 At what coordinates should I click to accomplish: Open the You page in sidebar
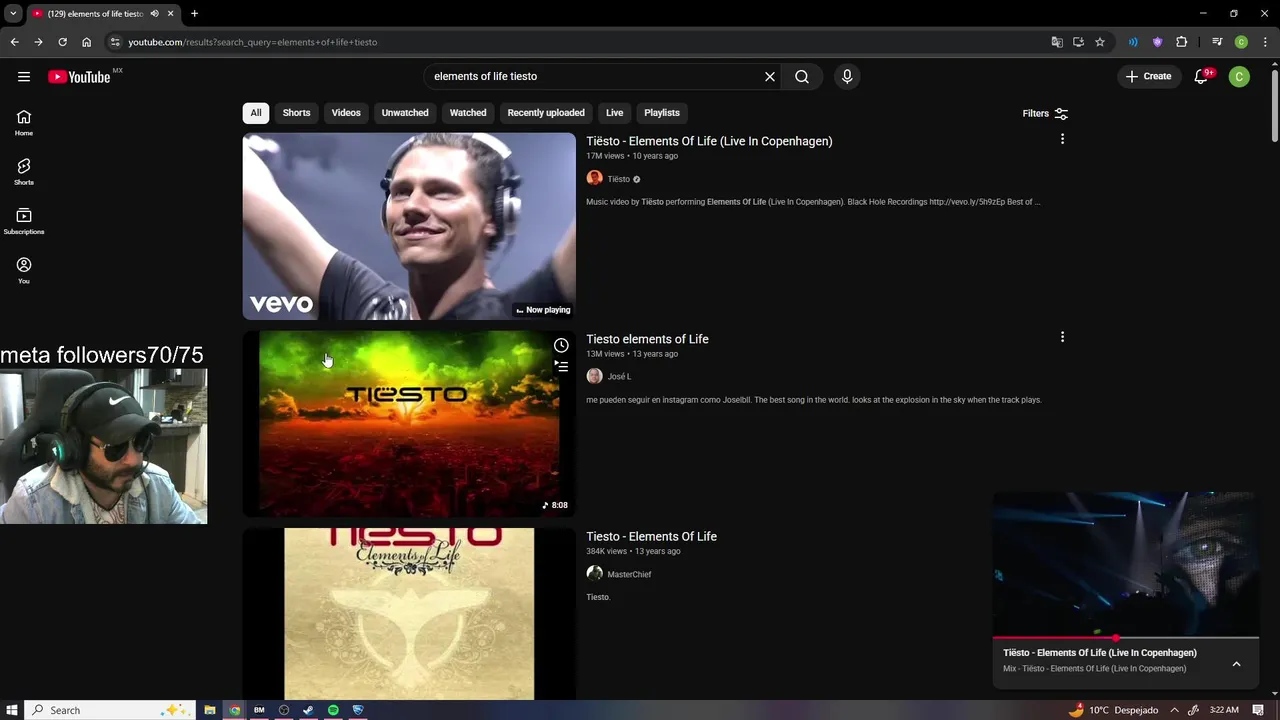24,270
